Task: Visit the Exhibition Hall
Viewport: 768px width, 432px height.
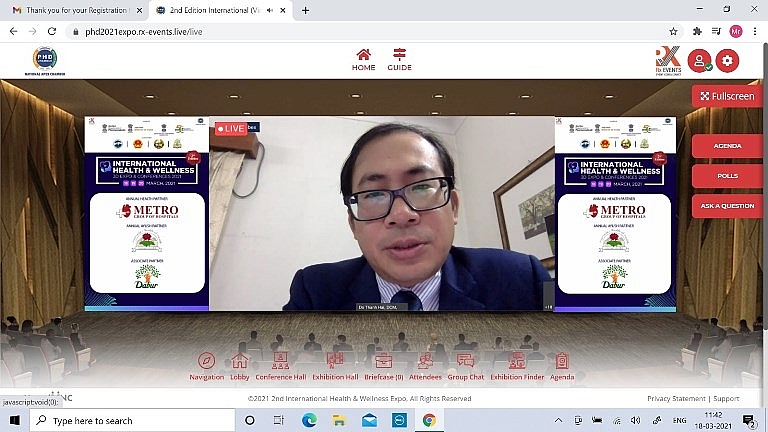Action: coord(335,362)
